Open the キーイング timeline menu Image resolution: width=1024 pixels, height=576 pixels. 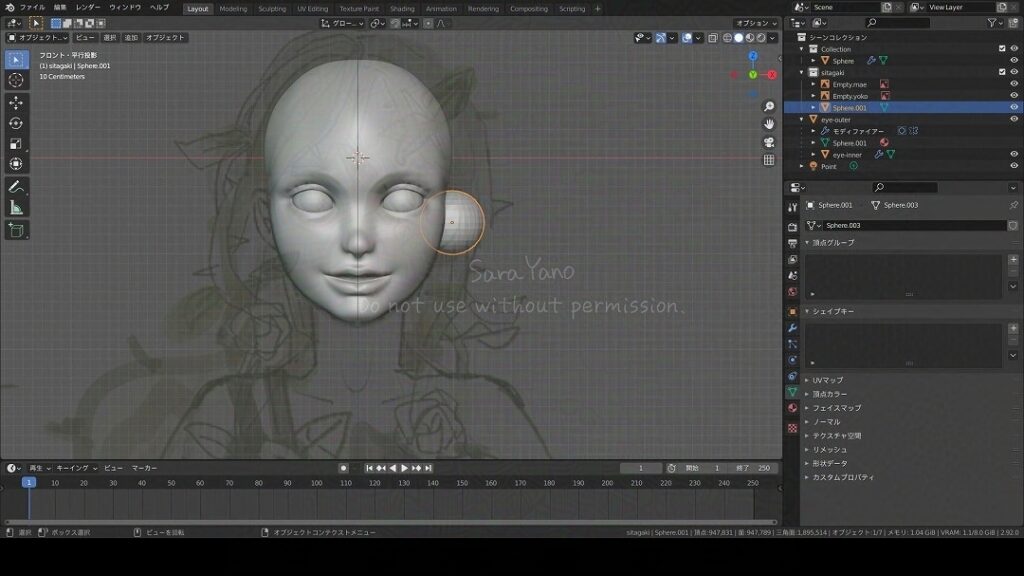(x=76, y=468)
